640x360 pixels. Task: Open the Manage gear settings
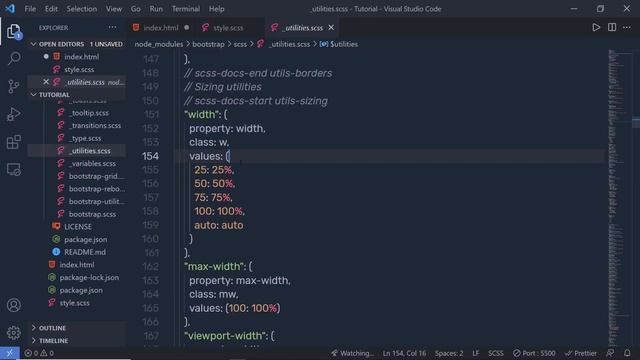point(13,333)
